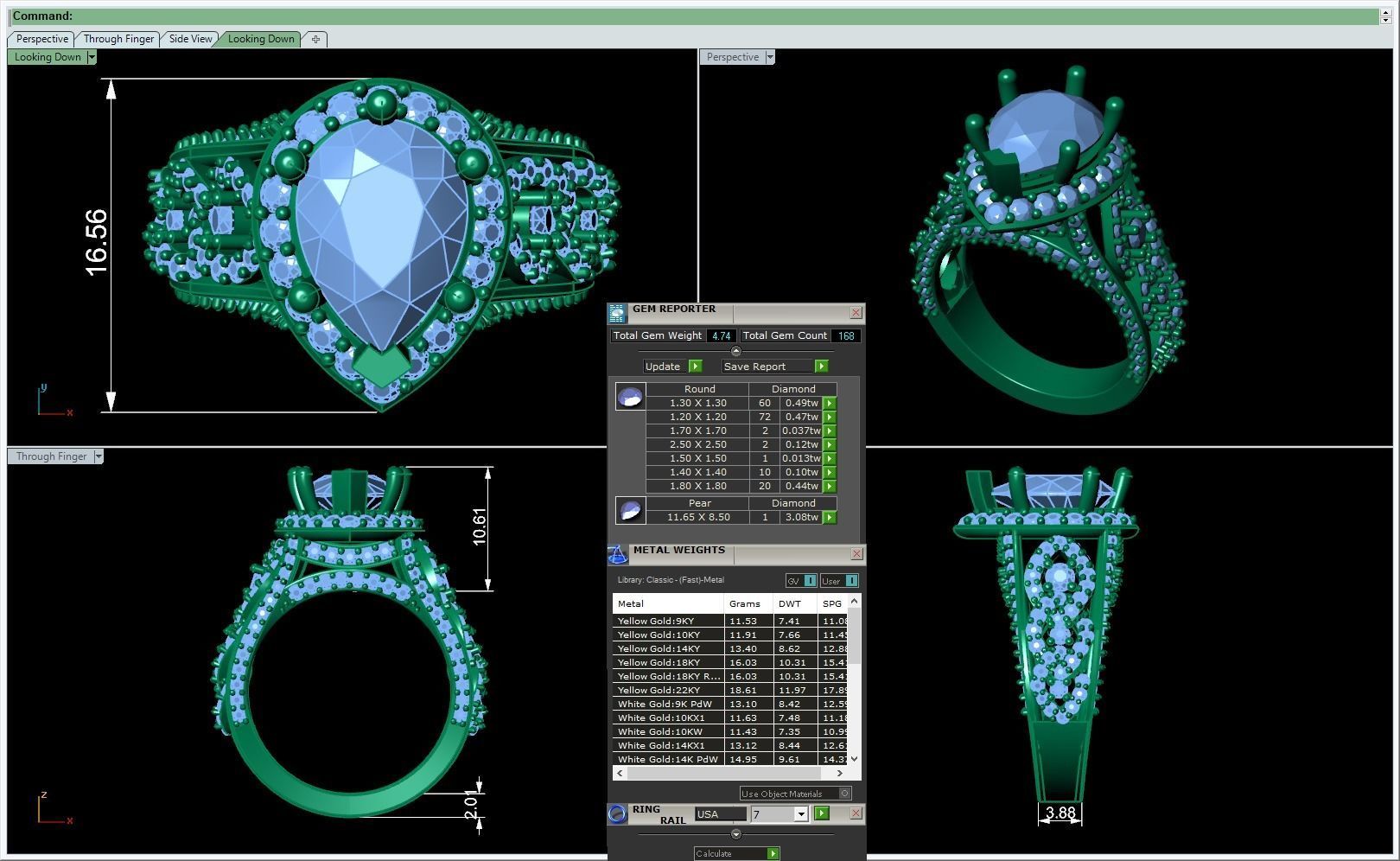Expand Ring Rail section with down-arrow handle
This screenshot has width=1400, height=861.
coord(736,834)
